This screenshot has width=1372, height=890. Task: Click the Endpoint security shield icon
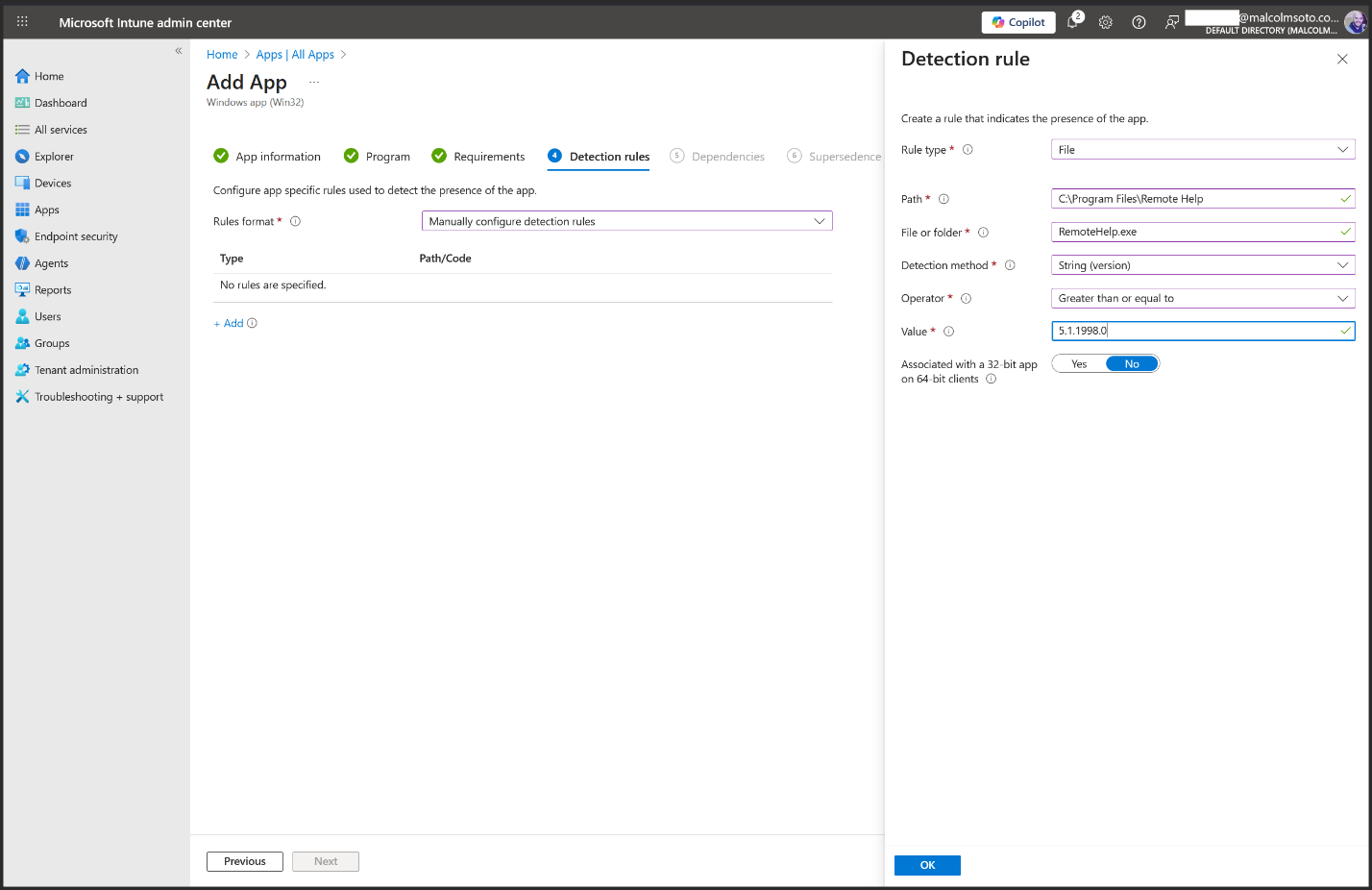click(22, 236)
